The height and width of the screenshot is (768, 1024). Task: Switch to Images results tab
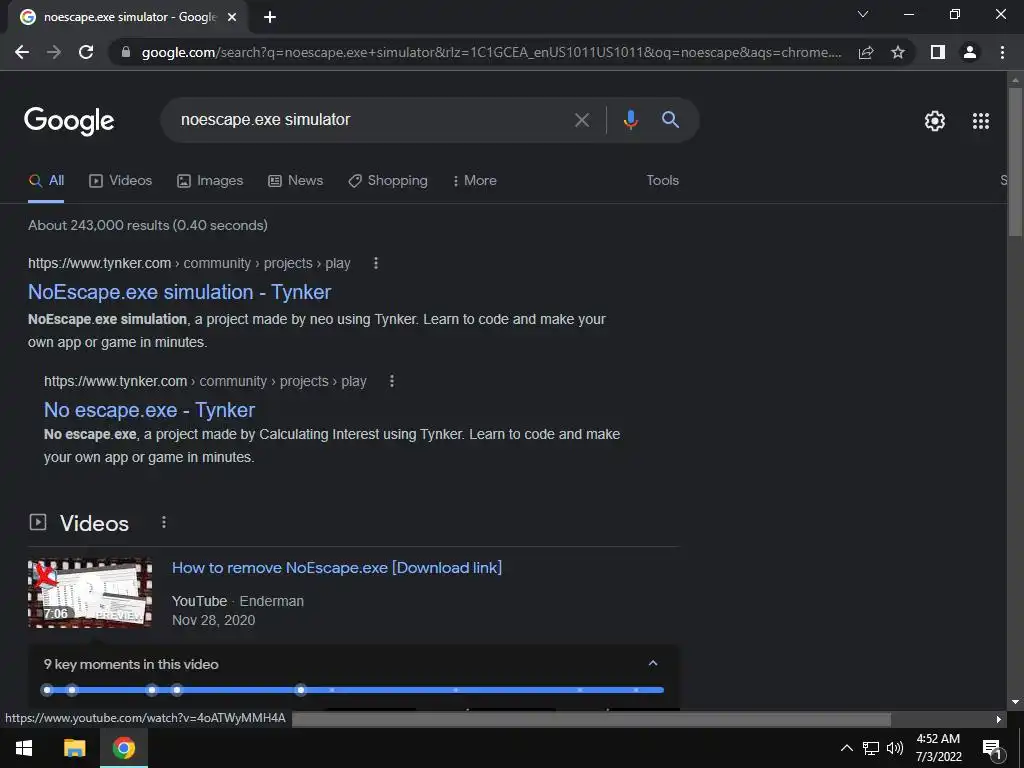point(210,181)
